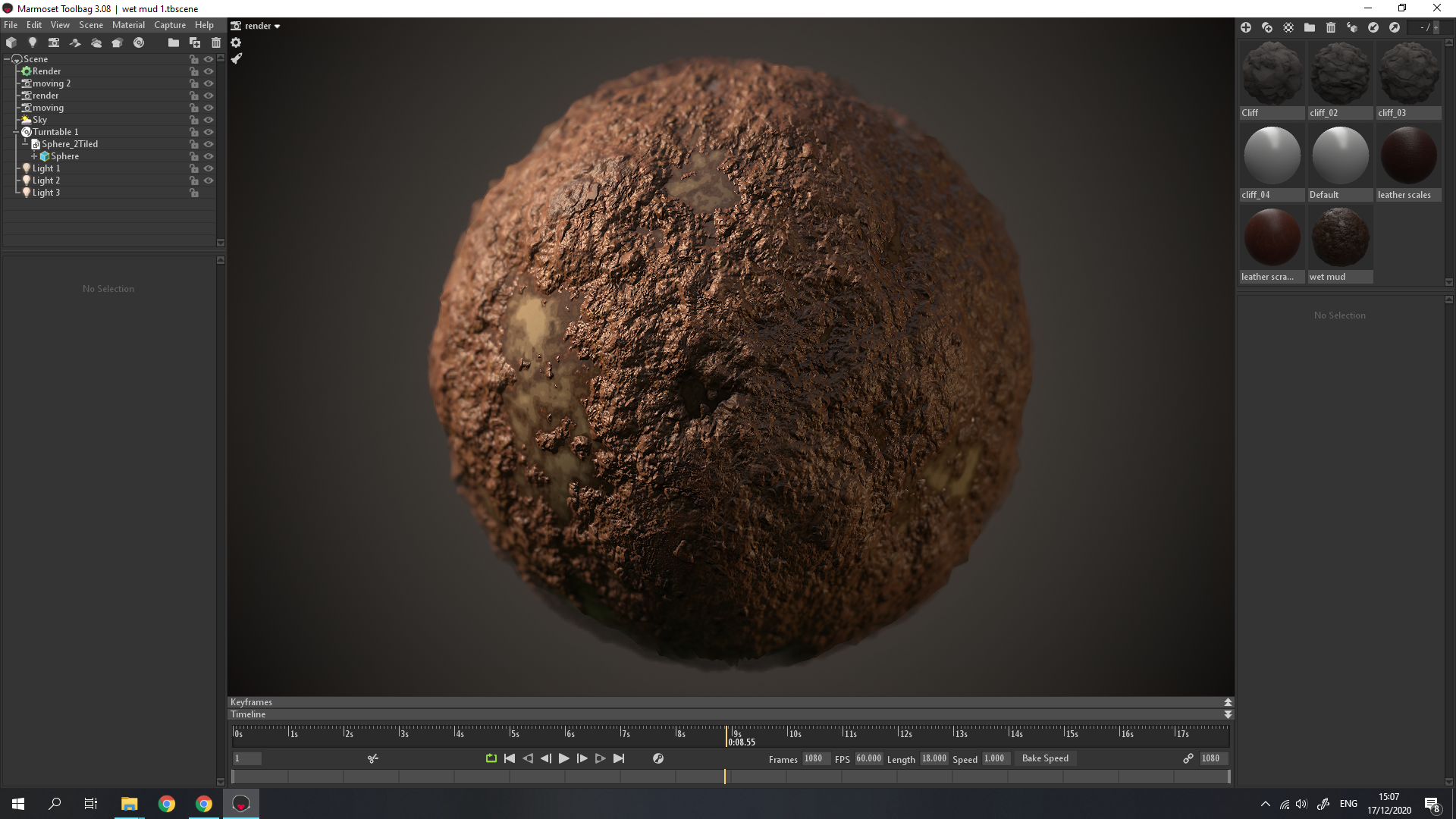The width and height of the screenshot is (1456, 819).
Task: Create a material folder
Action: click(1310, 27)
